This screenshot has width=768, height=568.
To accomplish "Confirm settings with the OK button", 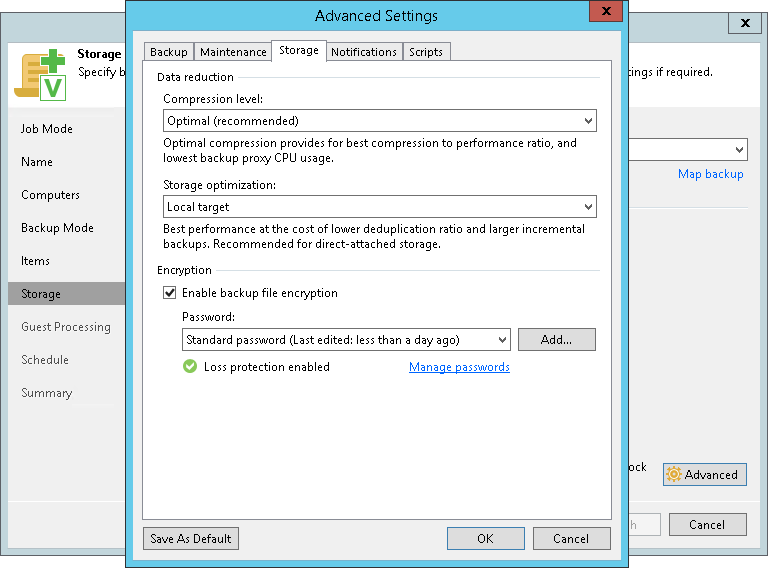I will pos(485,538).
